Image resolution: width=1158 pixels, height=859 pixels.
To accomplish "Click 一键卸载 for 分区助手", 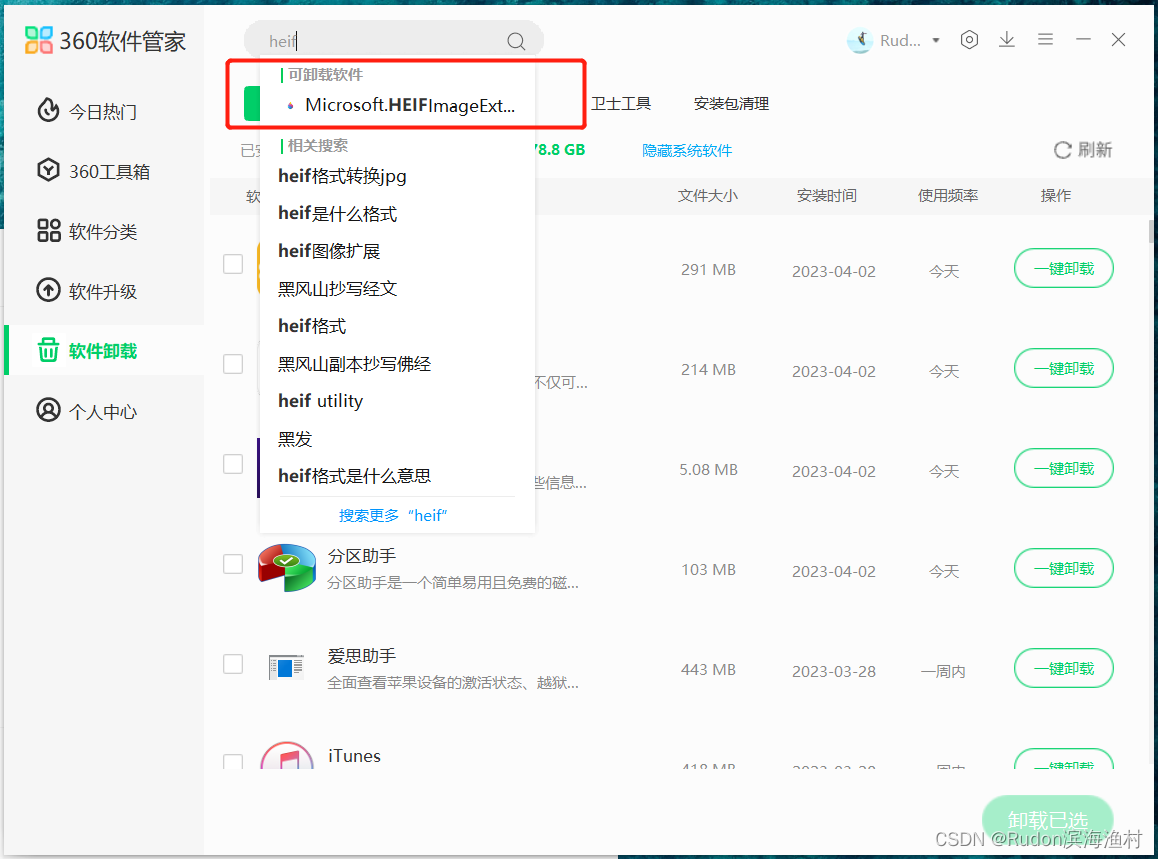I will [1063, 569].
